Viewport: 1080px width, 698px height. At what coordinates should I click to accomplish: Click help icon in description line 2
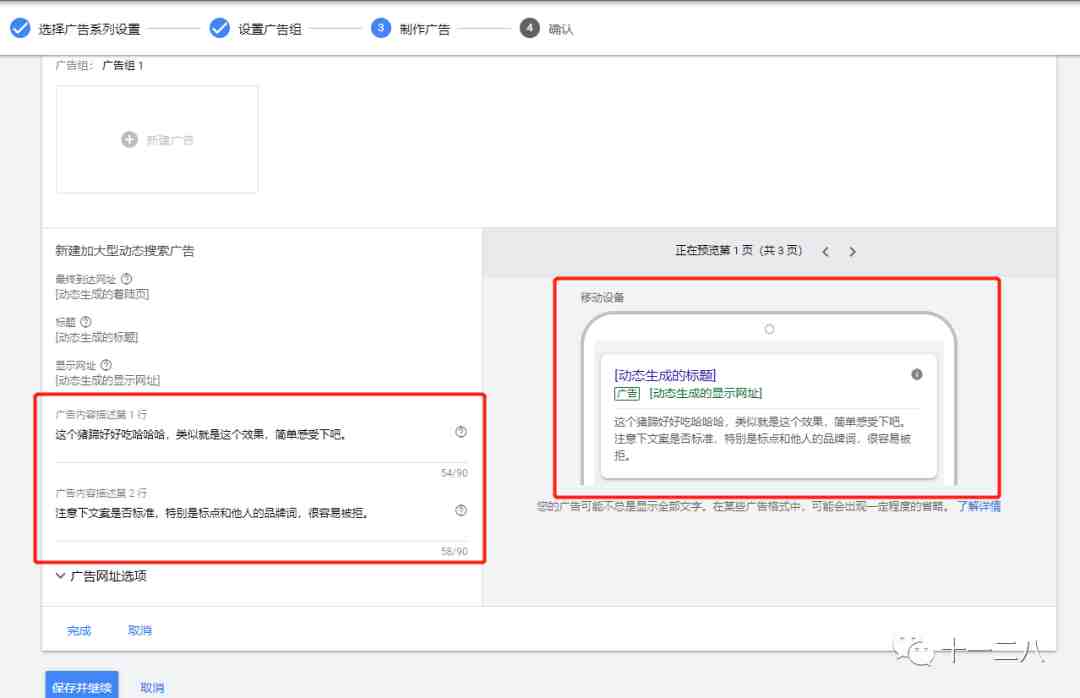coord(461,511)
